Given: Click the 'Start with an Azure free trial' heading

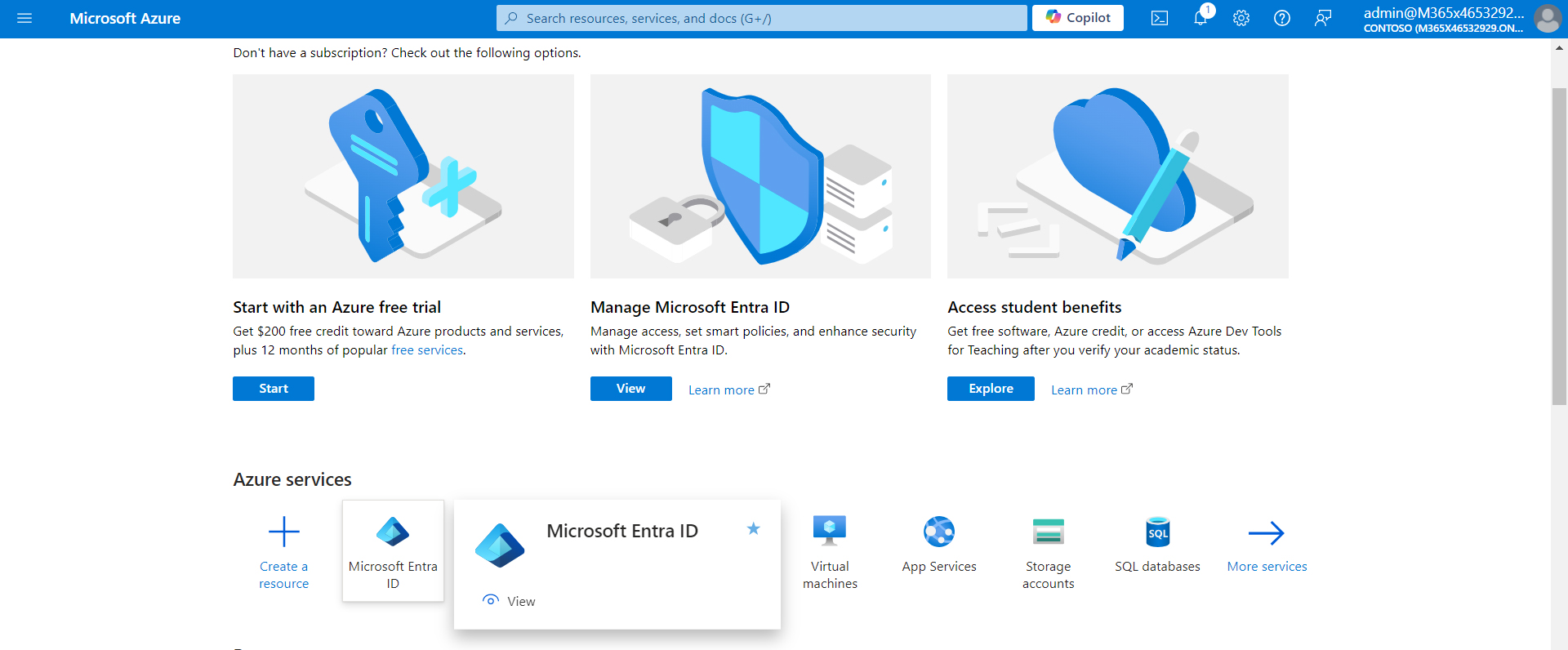Looking at the screenshot, I should (337, 307).
